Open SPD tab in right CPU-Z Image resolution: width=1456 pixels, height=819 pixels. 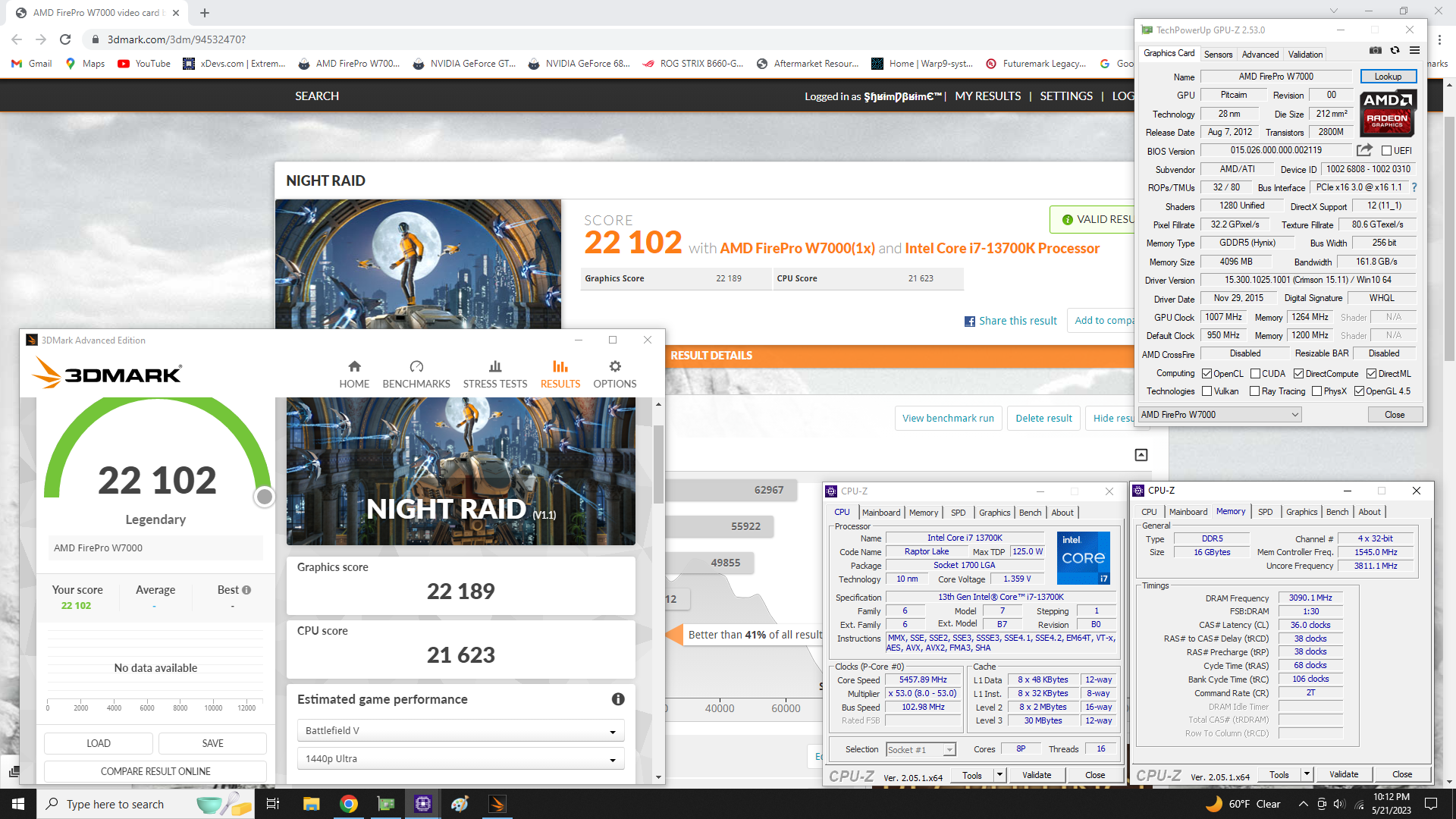(x=1265, y=512)
